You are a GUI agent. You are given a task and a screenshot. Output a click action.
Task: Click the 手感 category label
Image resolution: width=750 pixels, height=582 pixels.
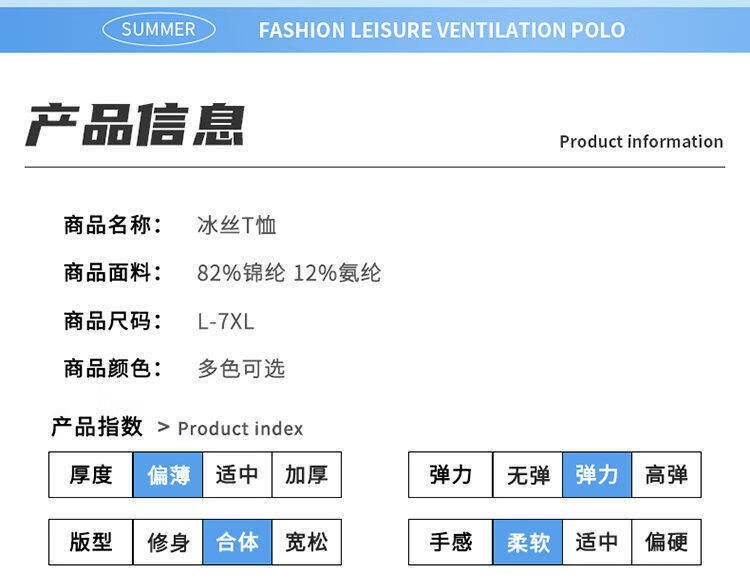pyautogui.click(x=451, y=542)
